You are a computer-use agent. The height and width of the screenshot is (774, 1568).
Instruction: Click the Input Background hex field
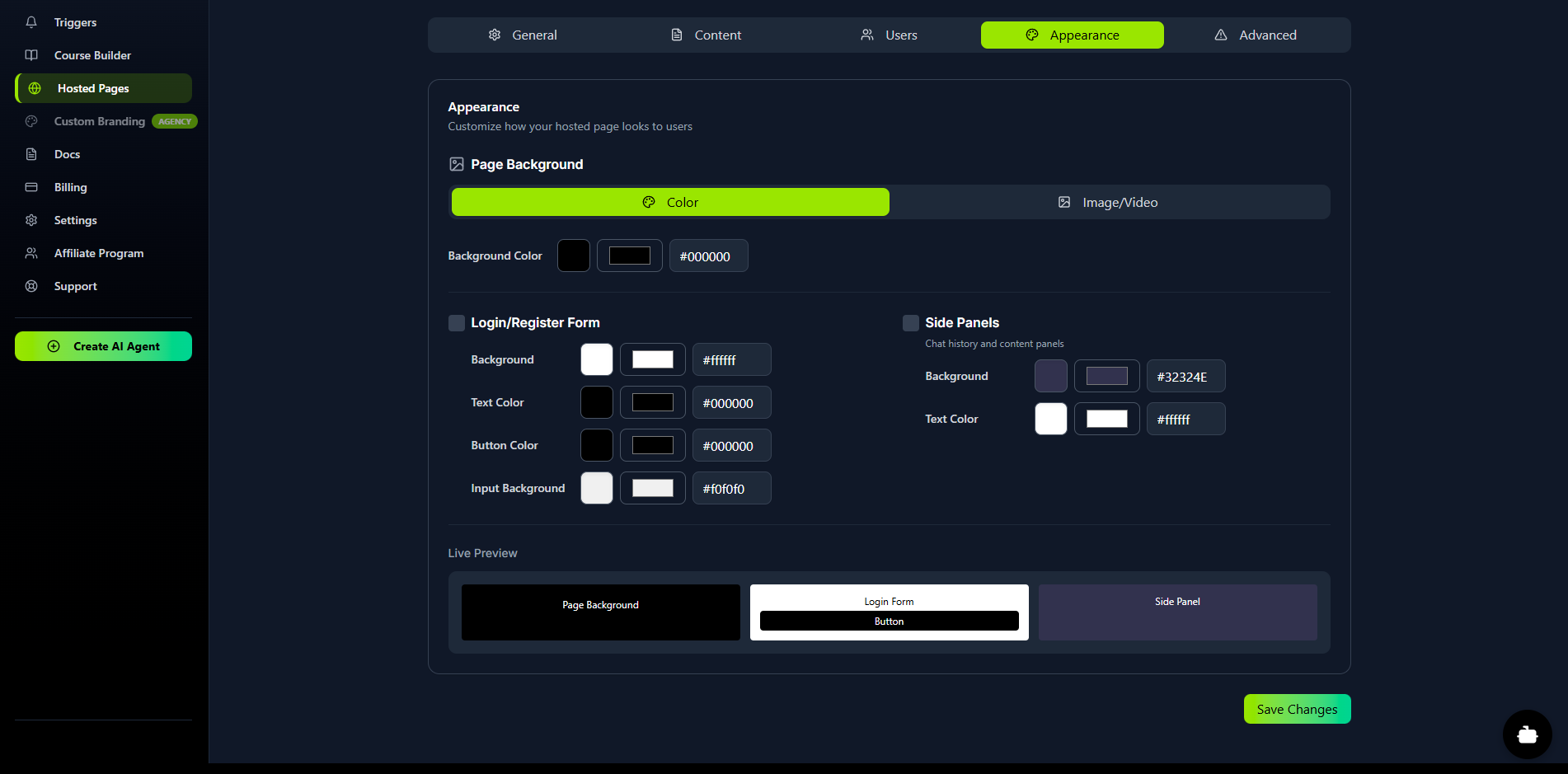coord(731,488)
